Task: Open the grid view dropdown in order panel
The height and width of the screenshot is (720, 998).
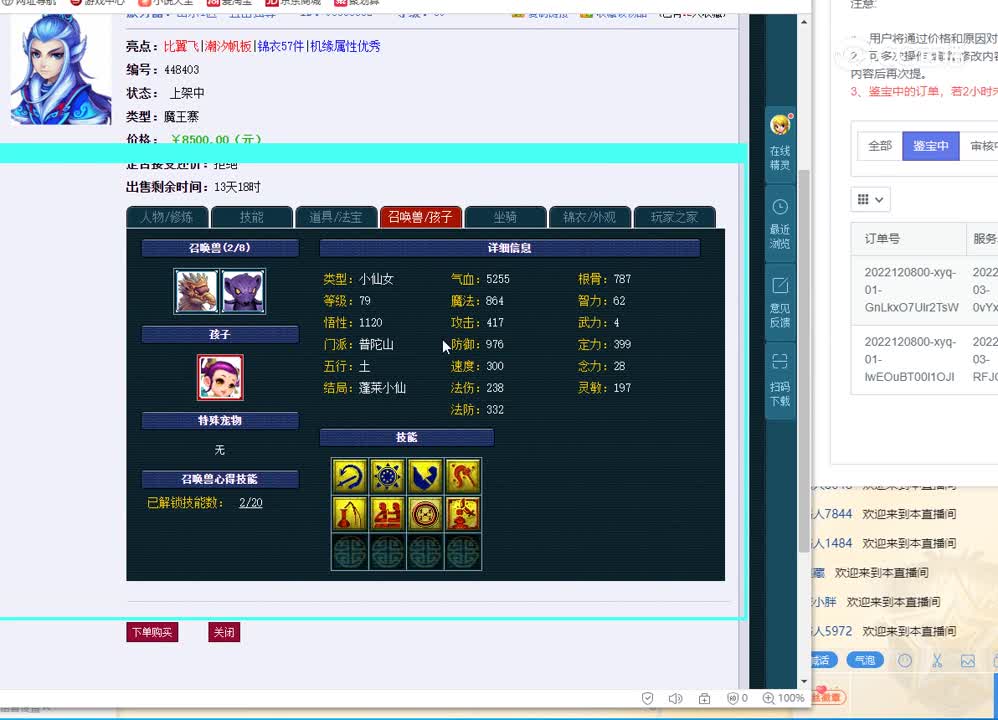Action: (x=870, y=200)
